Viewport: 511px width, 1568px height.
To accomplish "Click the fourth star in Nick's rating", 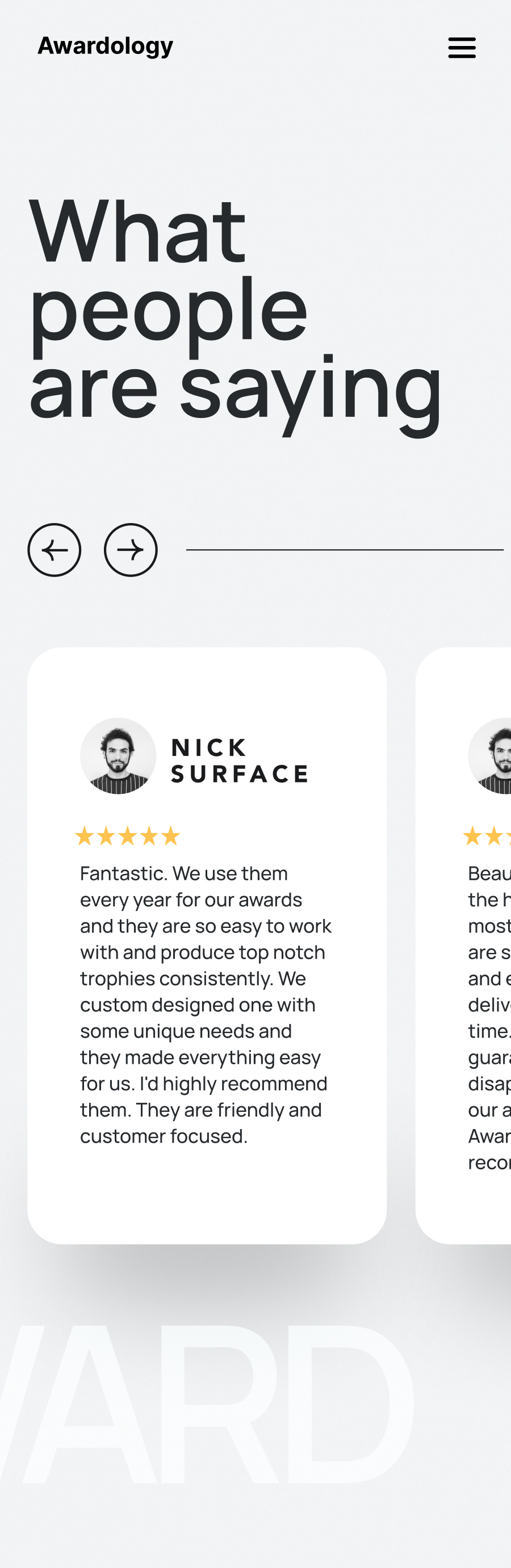I will (149, 836).
